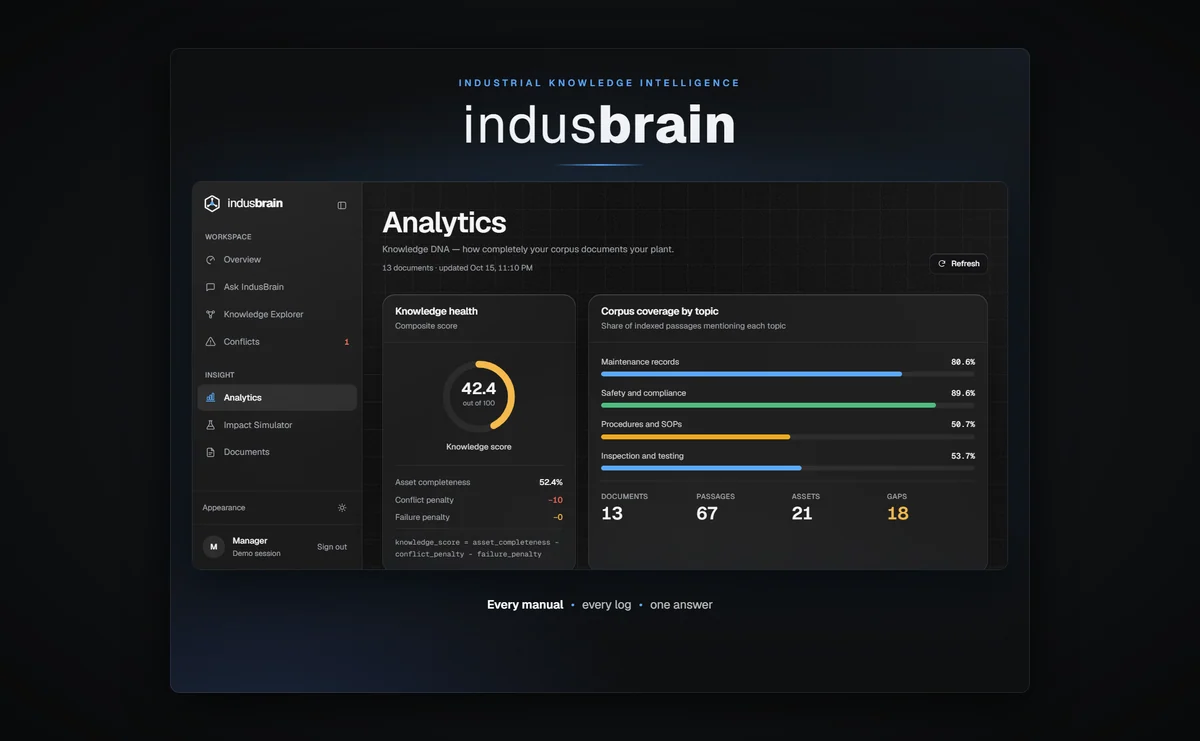1200x741 pixels.
Task: Click the Procedures and SOPs progress bar
Action: tap(787, 436)
